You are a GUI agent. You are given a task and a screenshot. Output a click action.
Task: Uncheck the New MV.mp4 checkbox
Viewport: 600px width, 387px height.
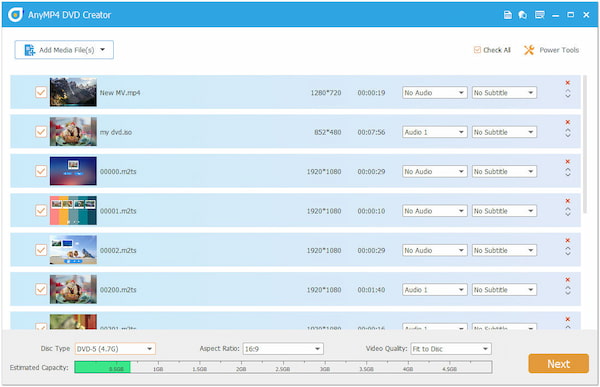pyautogui.click(x=41, y=92)
